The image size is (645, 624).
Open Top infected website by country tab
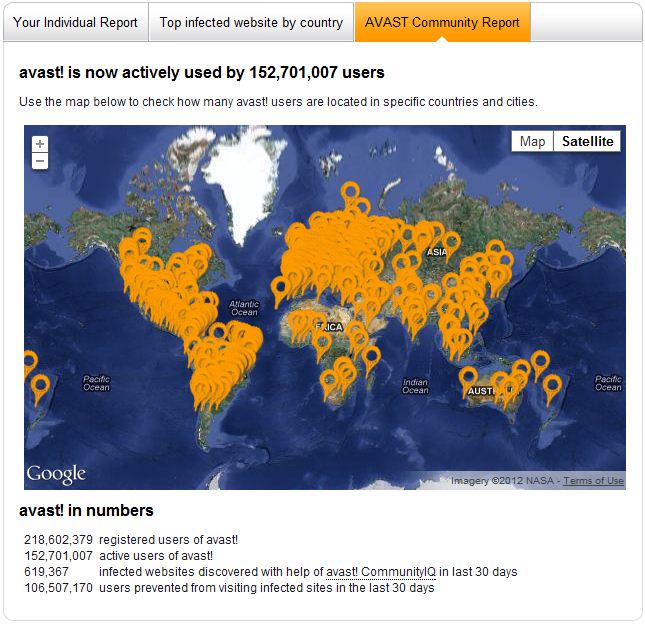click(251, 22)
